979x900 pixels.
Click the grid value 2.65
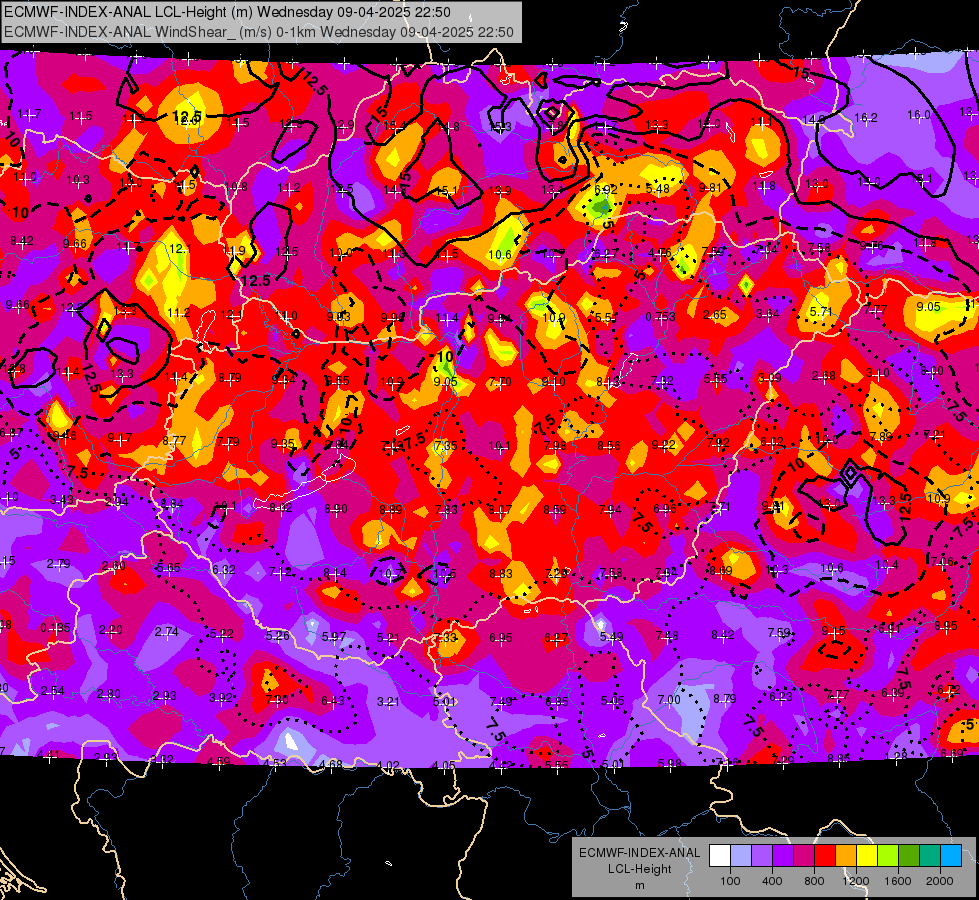coord(714,314)
